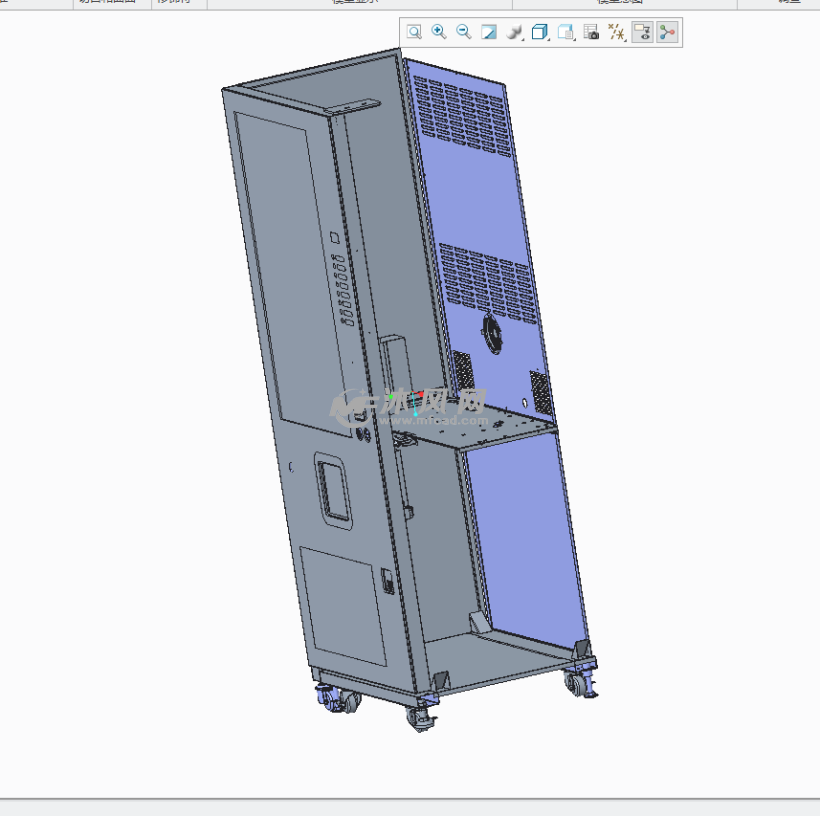The width and height of the screenshot is (820, 816).
Task: Open the shaded Display Style dropdown
Action: [515, 32]
